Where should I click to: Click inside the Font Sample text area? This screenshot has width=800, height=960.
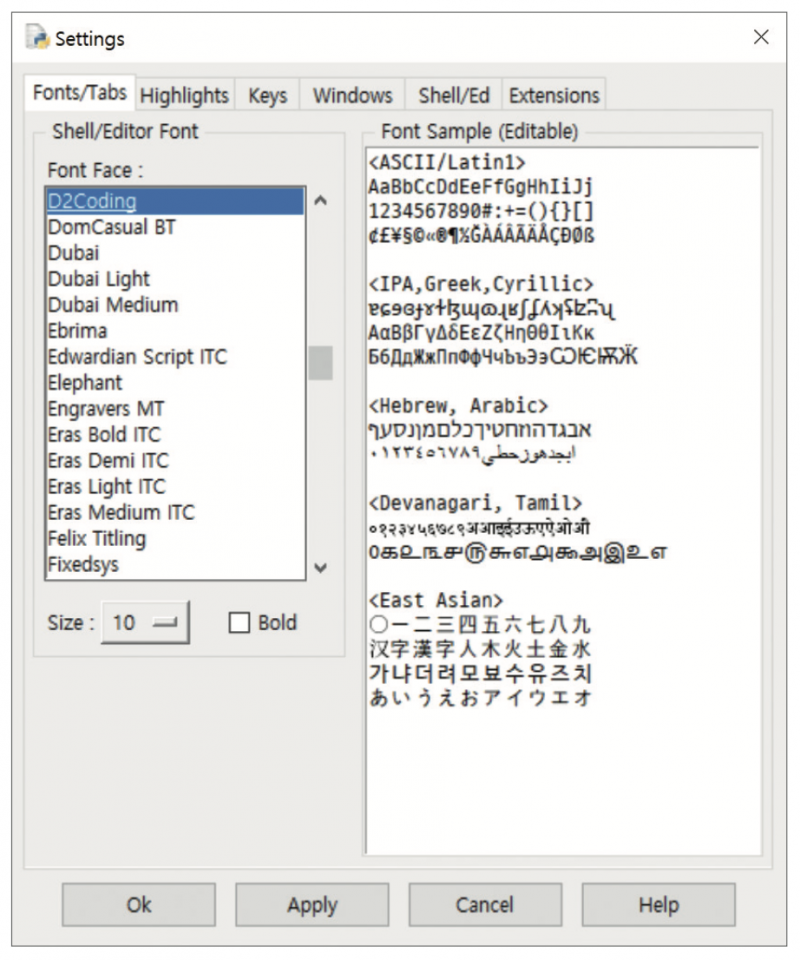point(560,780)
